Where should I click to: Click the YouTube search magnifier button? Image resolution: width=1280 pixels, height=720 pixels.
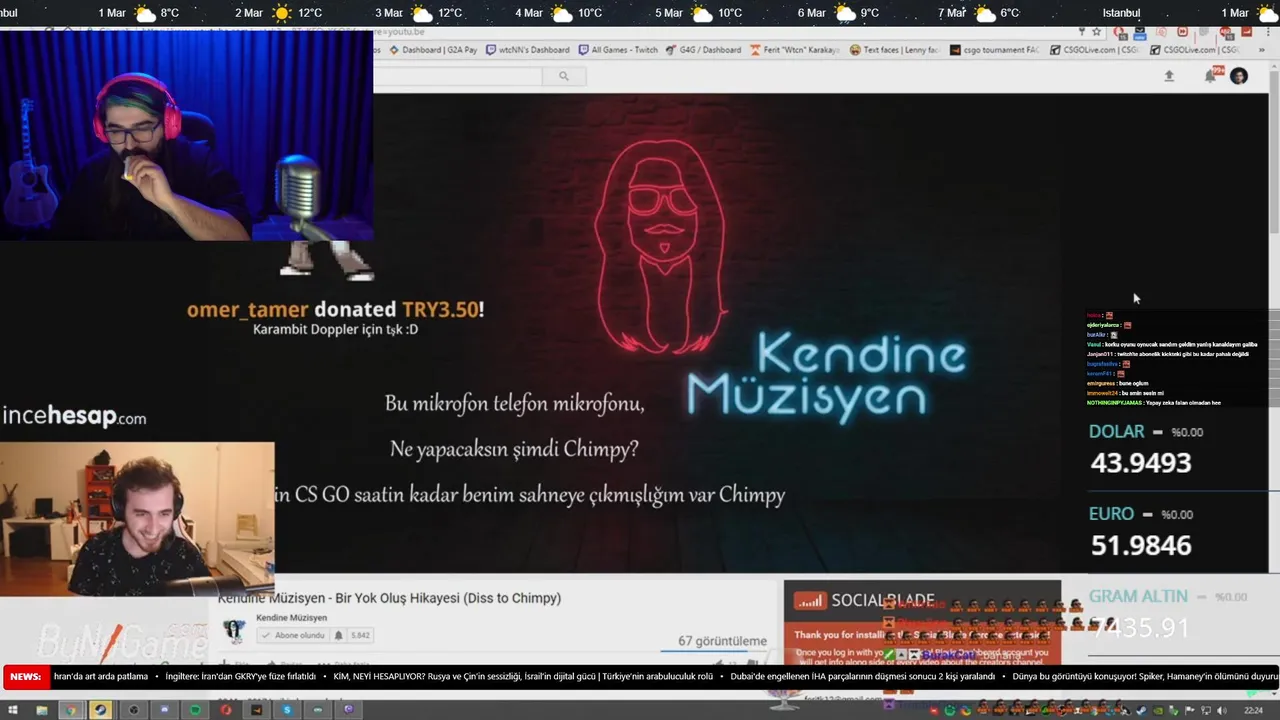(563, 76)
